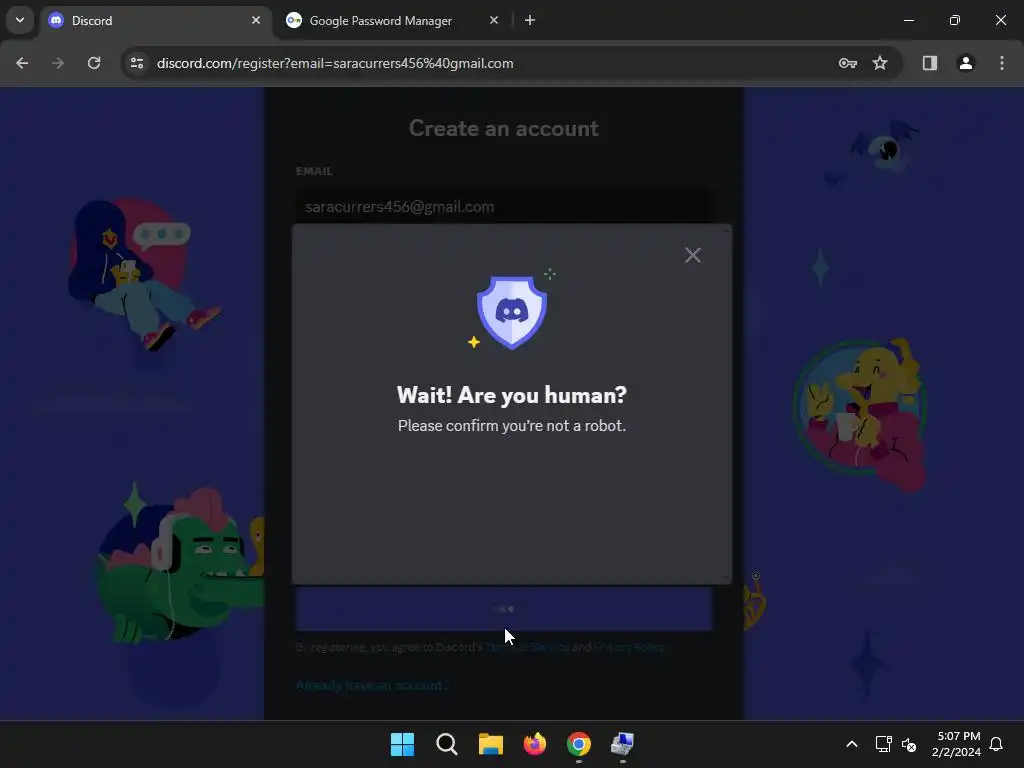
Task: Go back to previous page
Action: 22,63
